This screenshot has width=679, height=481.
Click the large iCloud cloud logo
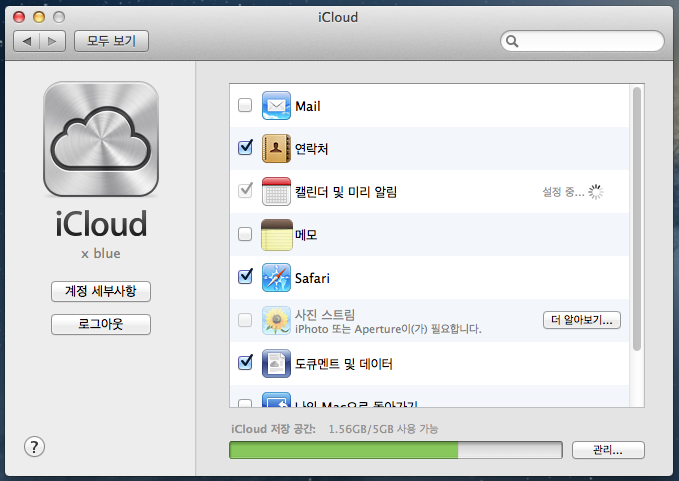101,139
